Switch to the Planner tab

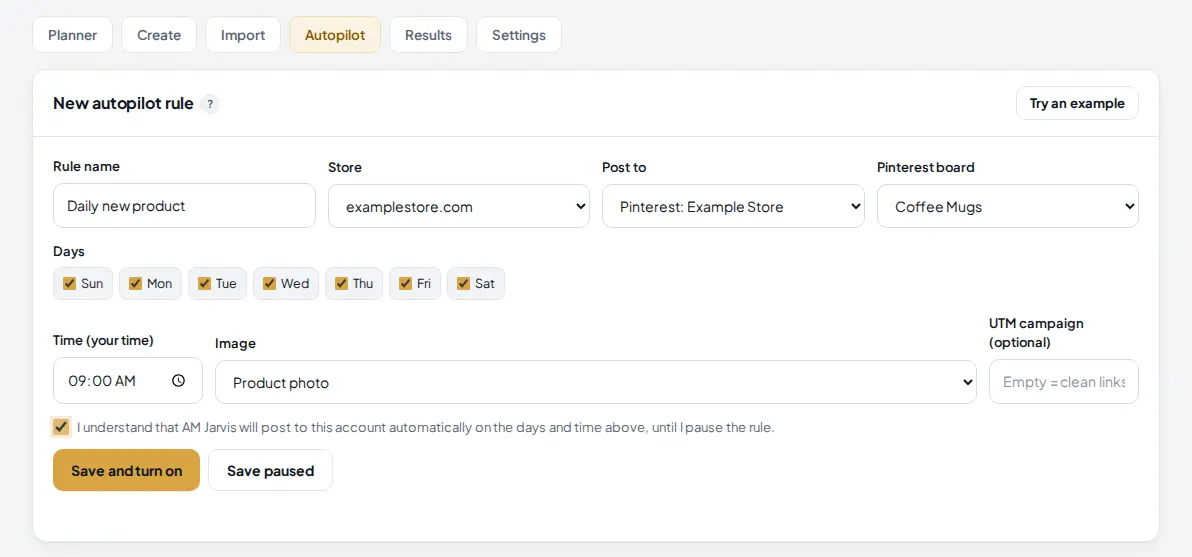click(72, 35)
